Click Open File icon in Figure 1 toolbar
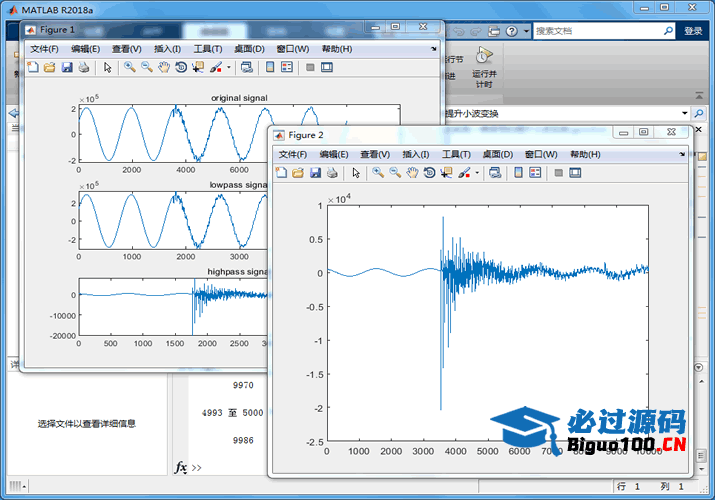715x500 pixels. tap(50, 67)
